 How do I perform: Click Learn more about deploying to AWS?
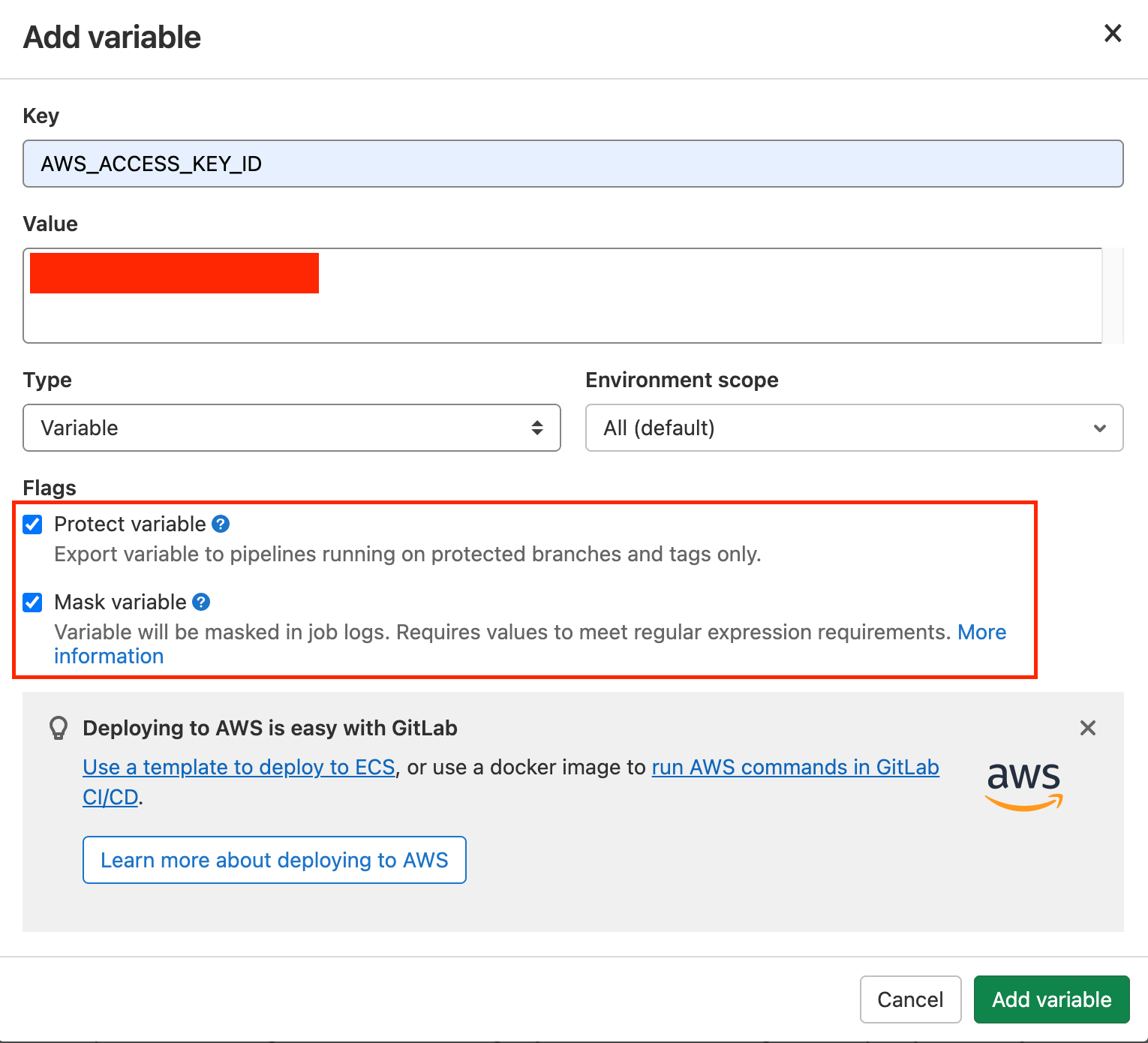pyautogui.click(x=275, y=860)
